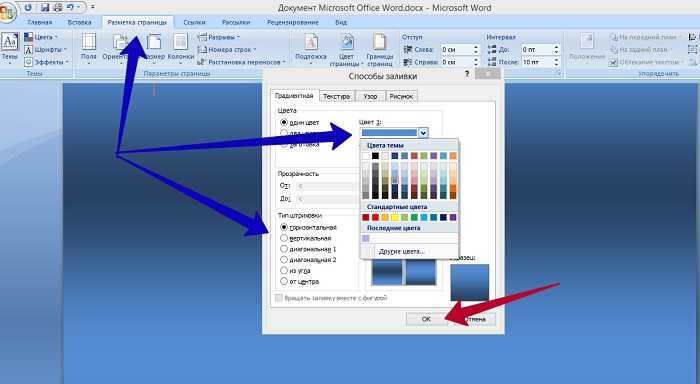700x384 pixels.
Task: Expand the Расстановка переносов dropdown
Action: click(x=242, y=62)
